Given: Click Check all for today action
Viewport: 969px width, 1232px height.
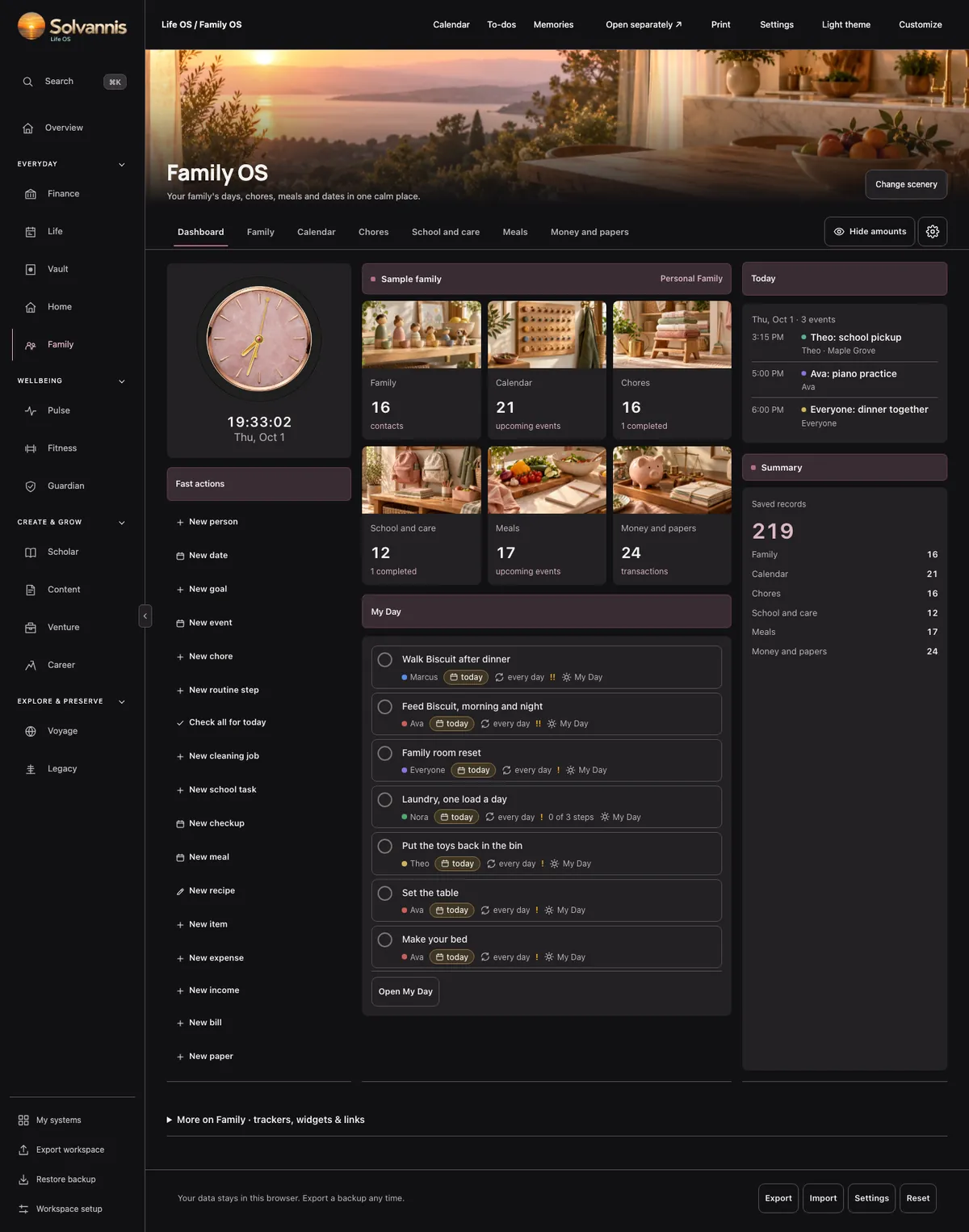Looking at the screenshot, I should coord(221,722).
